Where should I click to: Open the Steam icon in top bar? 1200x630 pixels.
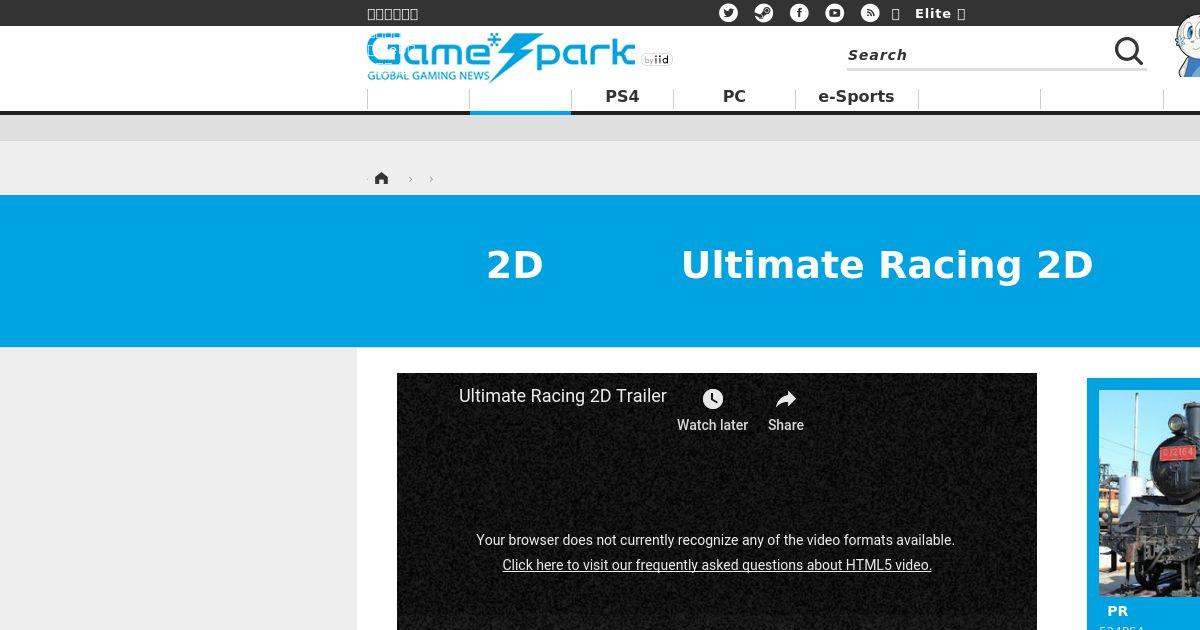click(763, 13)
